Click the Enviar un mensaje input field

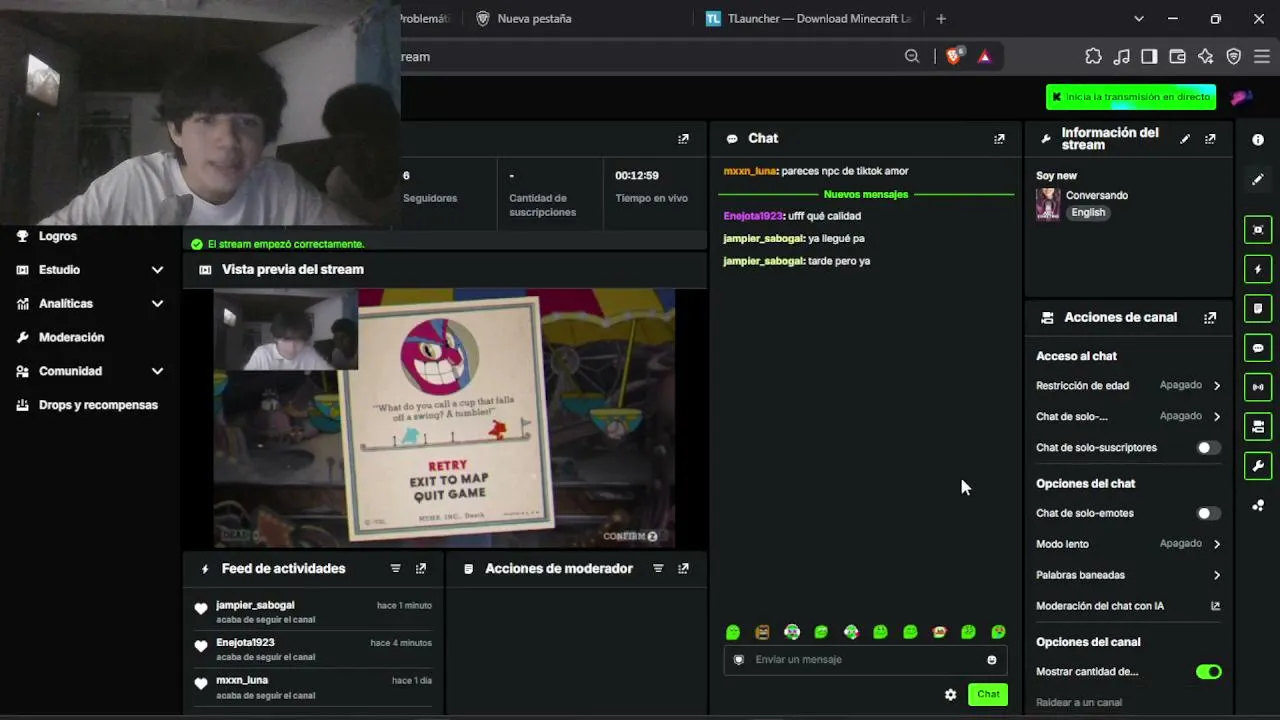(866, 660)
